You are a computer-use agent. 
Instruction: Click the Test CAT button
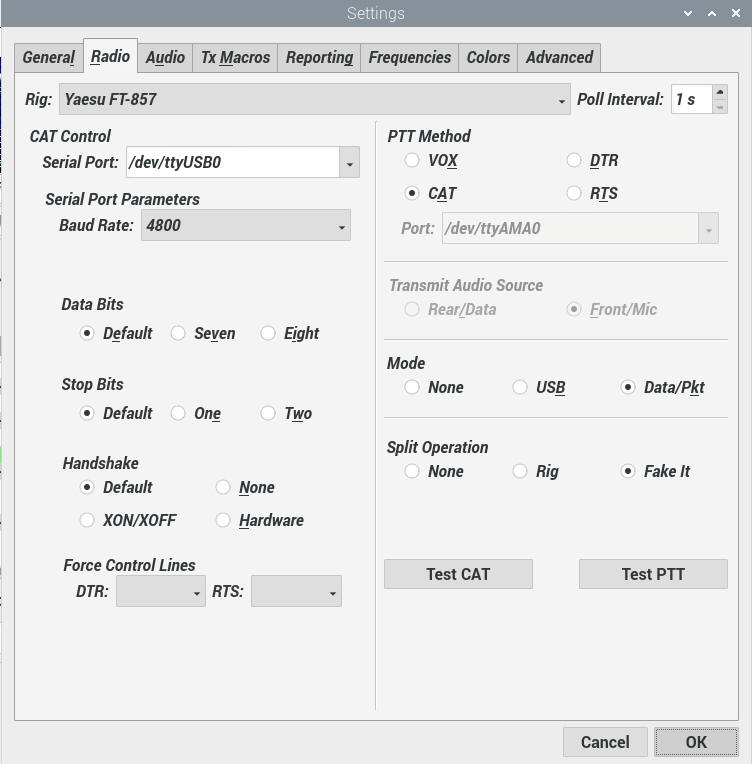point(458,574)
